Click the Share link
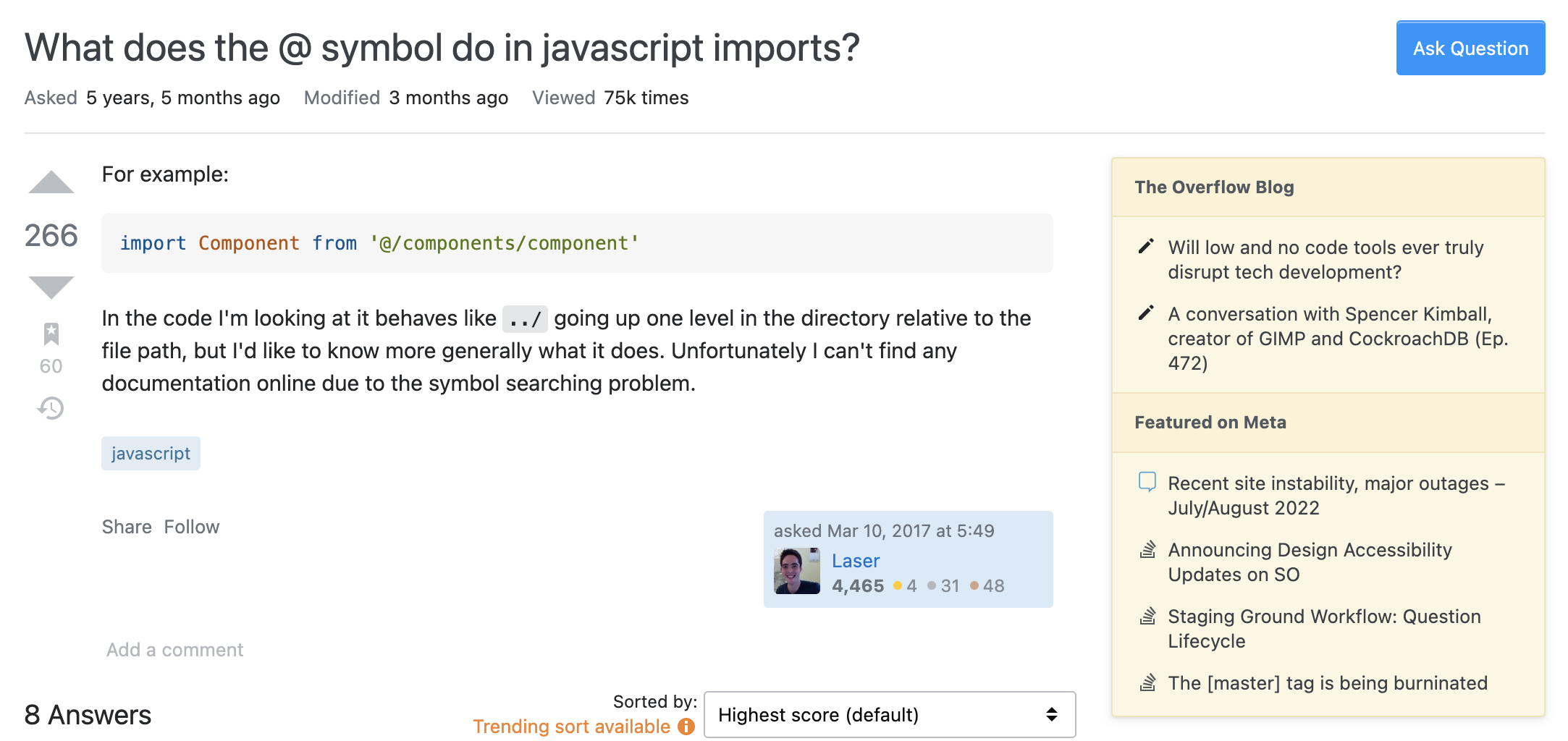Screen dimensions: 1568x741 [127, 527]
